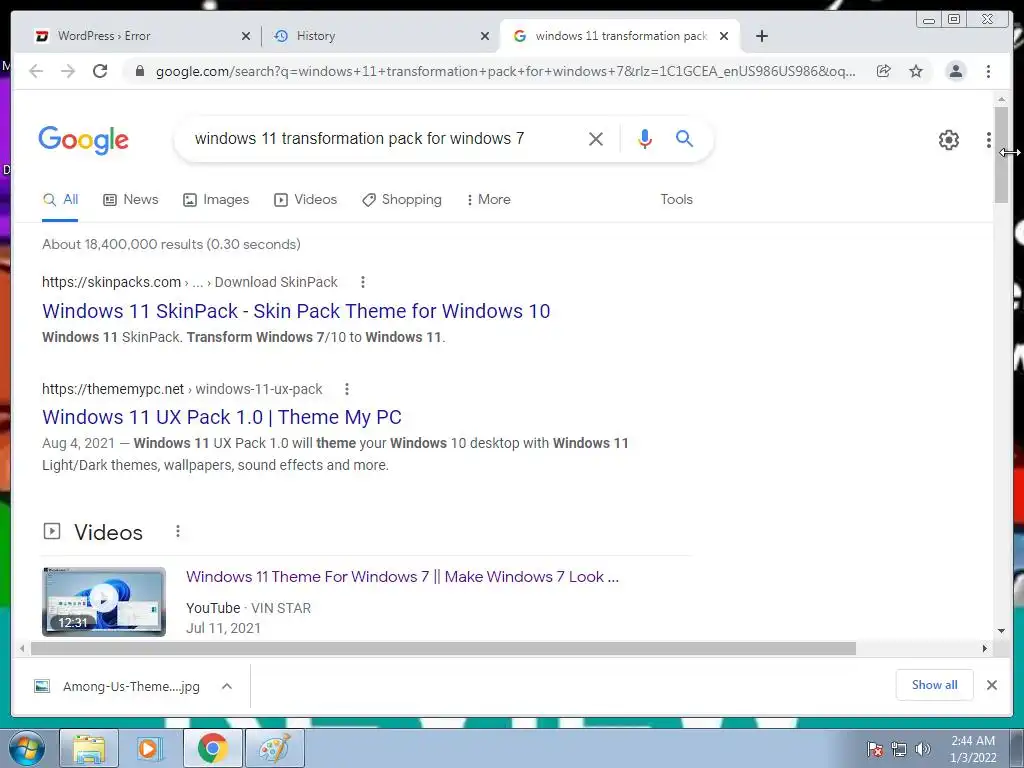This screenshot has height=768, width=1024.
Task: Switch to Shopping results
Action: pyautogui.click(x=402, y=200)
